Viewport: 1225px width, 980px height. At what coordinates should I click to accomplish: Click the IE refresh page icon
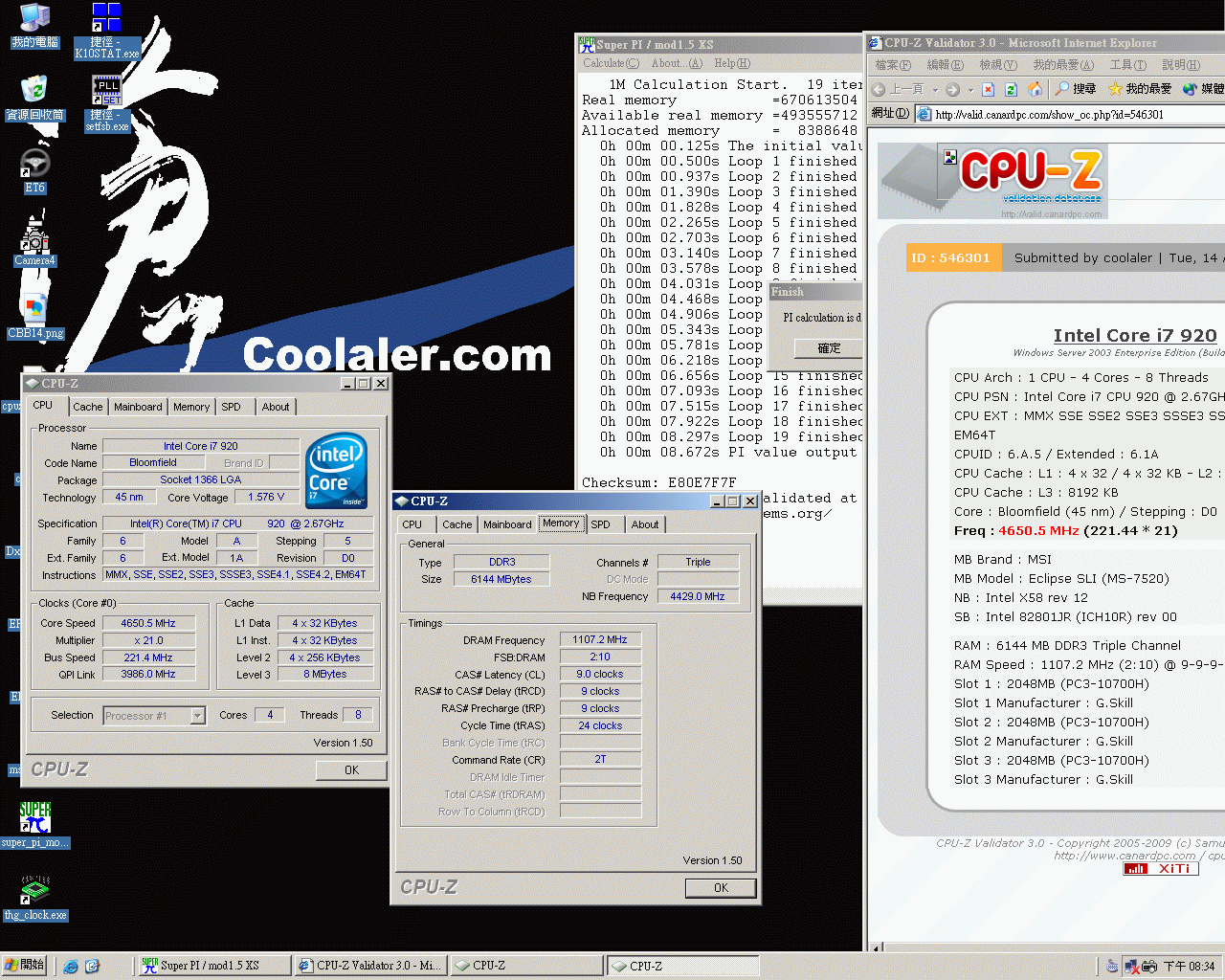tap(1013, 89)
